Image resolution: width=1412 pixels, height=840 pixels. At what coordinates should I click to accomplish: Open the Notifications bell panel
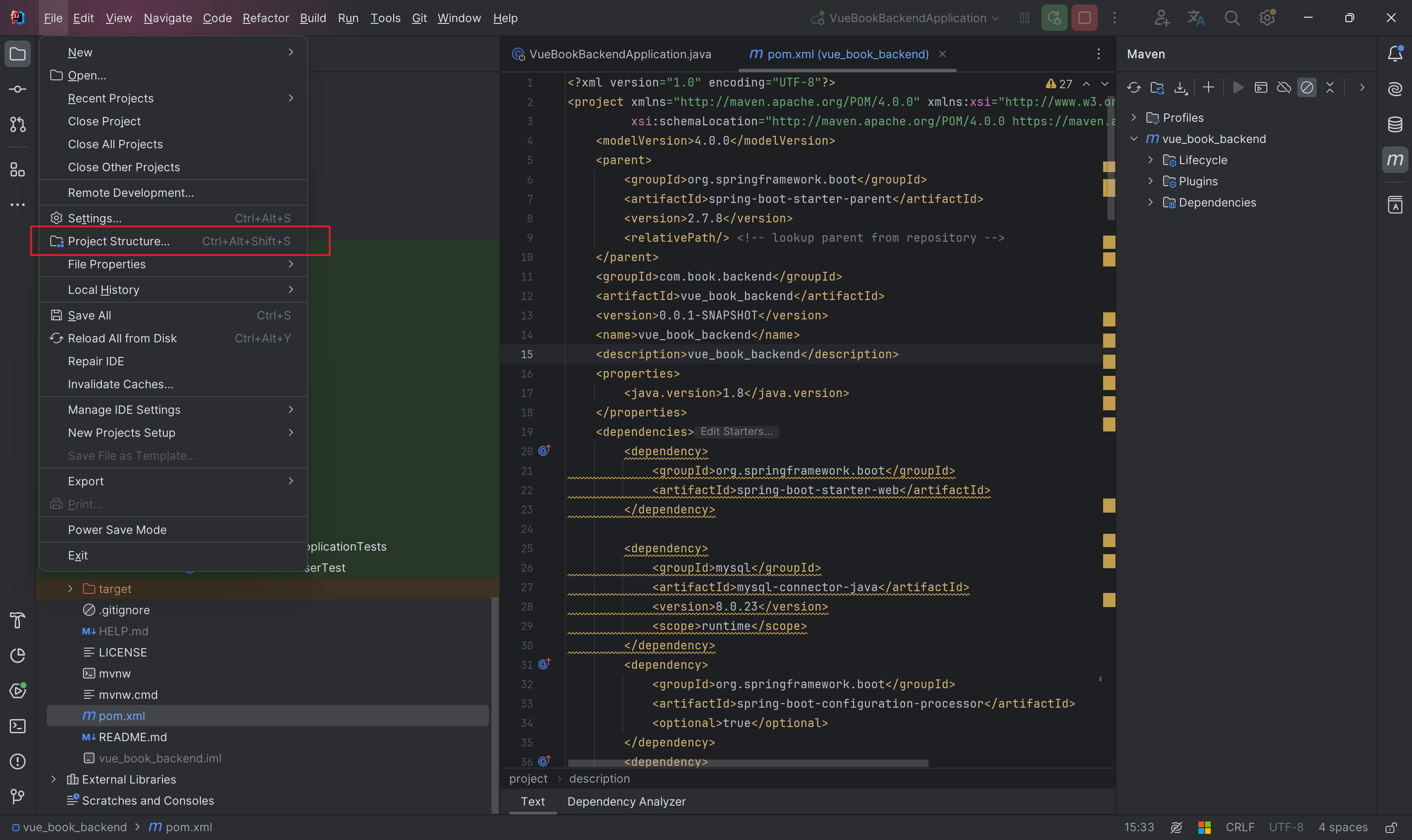click(x=1395, y=54)
